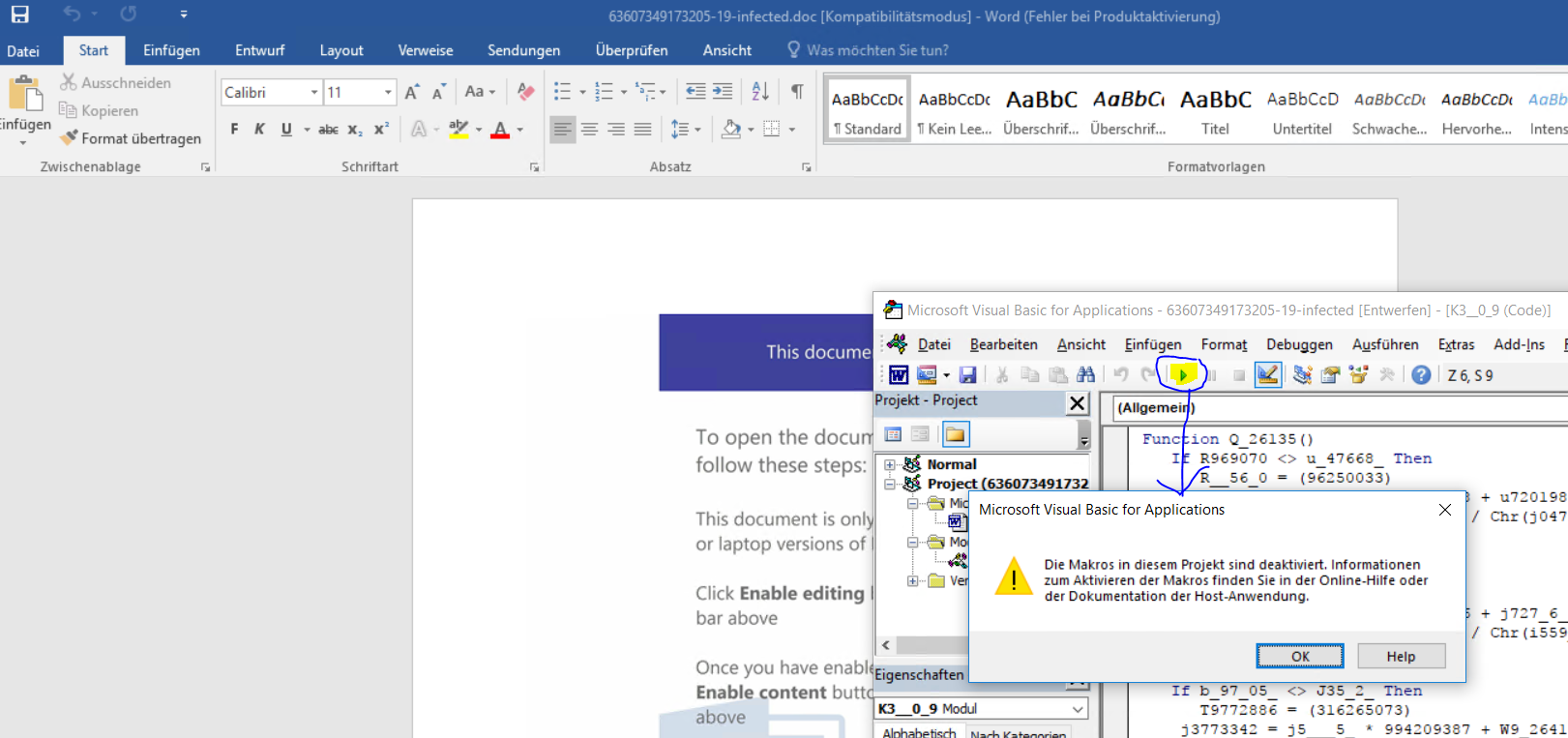The width and height of the screenshot is (1568, 738).
Task: Click Help in the macros disabled dialog
Action: (1401, 656)
